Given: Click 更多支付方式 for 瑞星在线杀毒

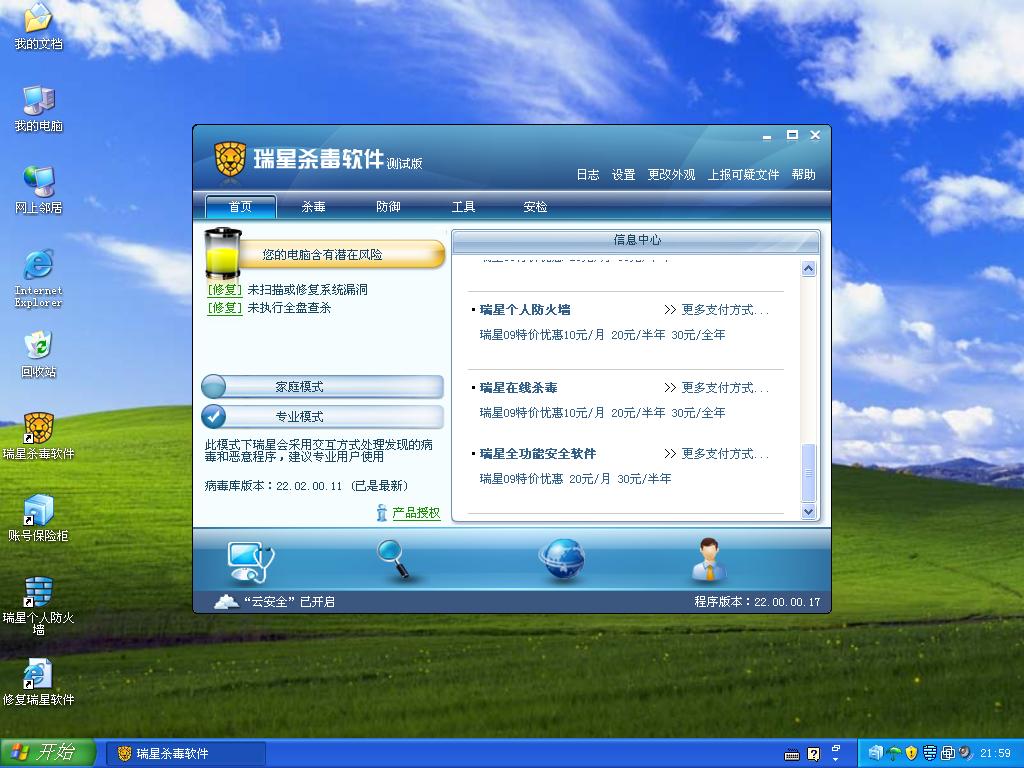Looking at the screenshot, I should (x=716, y=387).
